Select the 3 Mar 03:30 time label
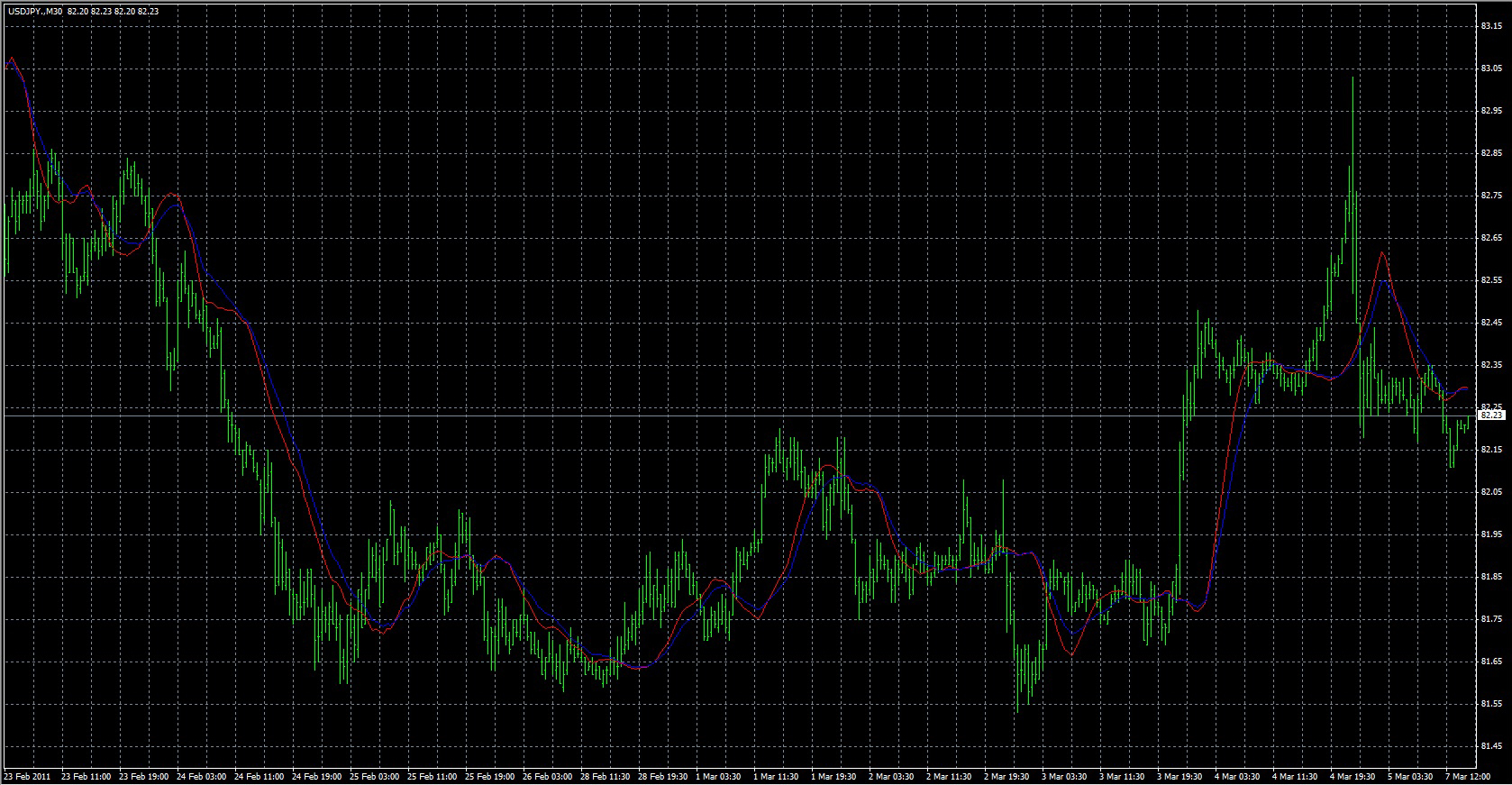Image resolution: width=1512 pixels, height=785 pixels. (1063, 776)
